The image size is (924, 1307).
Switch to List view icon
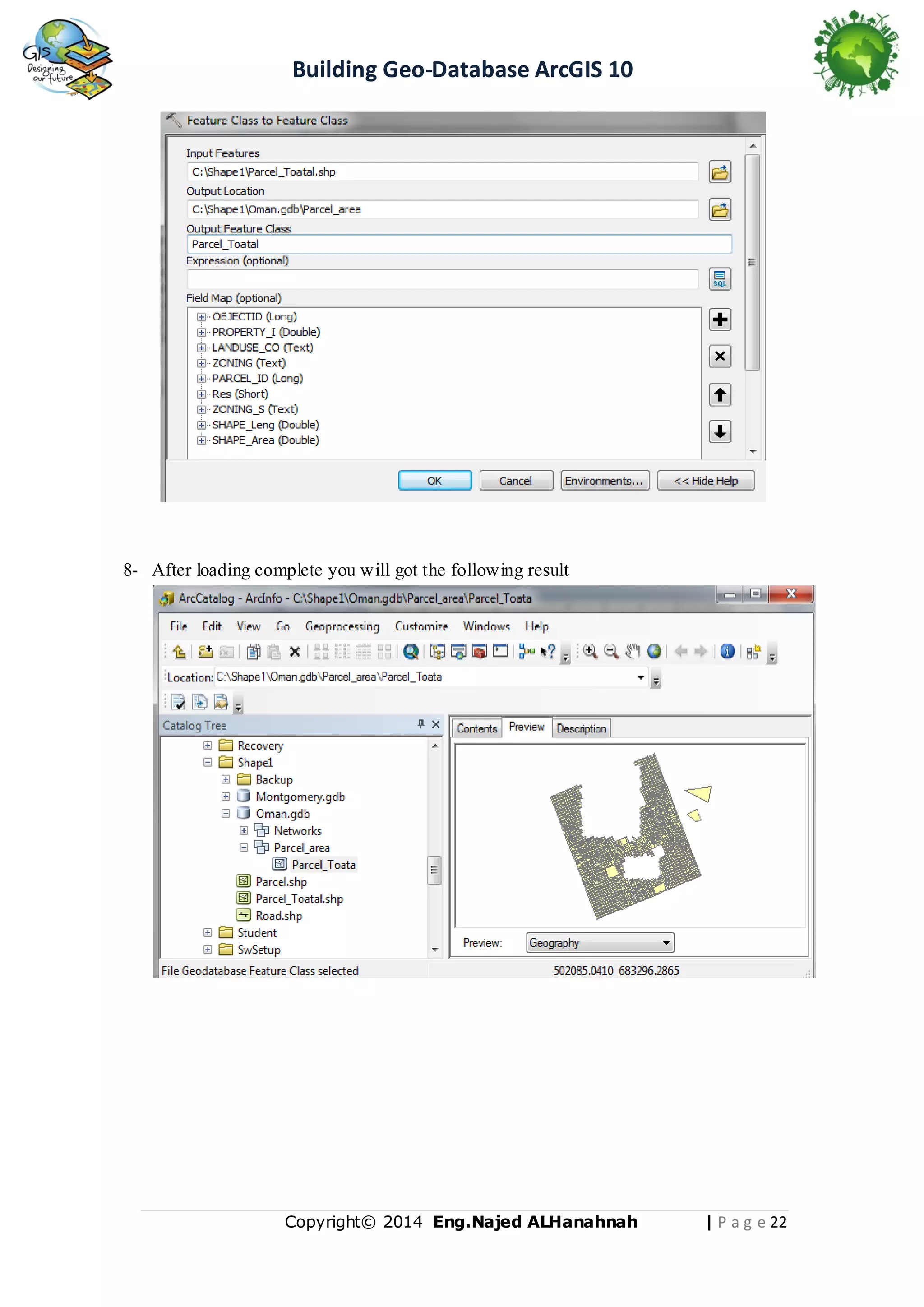(342, 651)
